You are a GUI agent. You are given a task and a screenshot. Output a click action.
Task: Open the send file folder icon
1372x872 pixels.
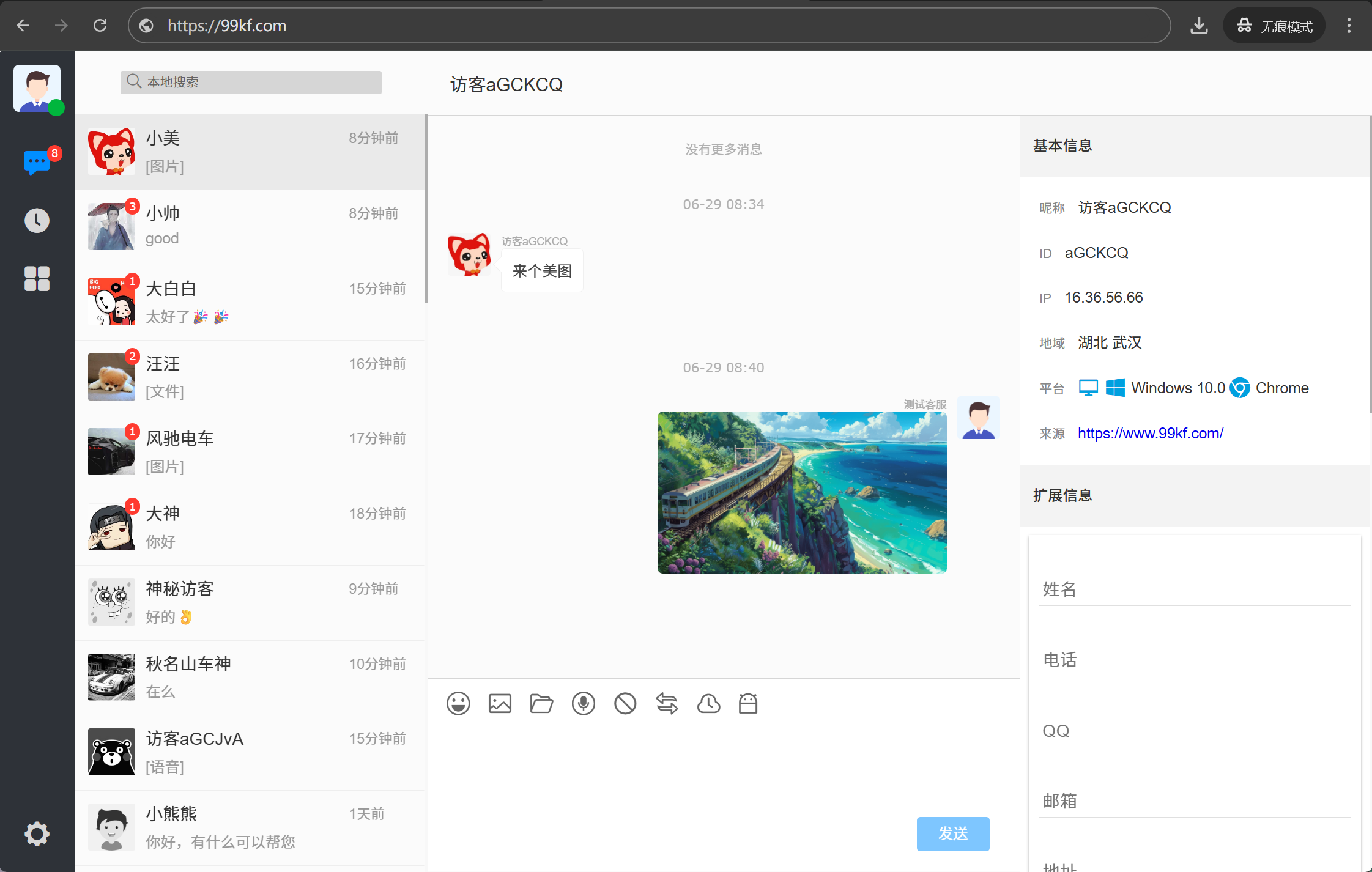point(541,704)
